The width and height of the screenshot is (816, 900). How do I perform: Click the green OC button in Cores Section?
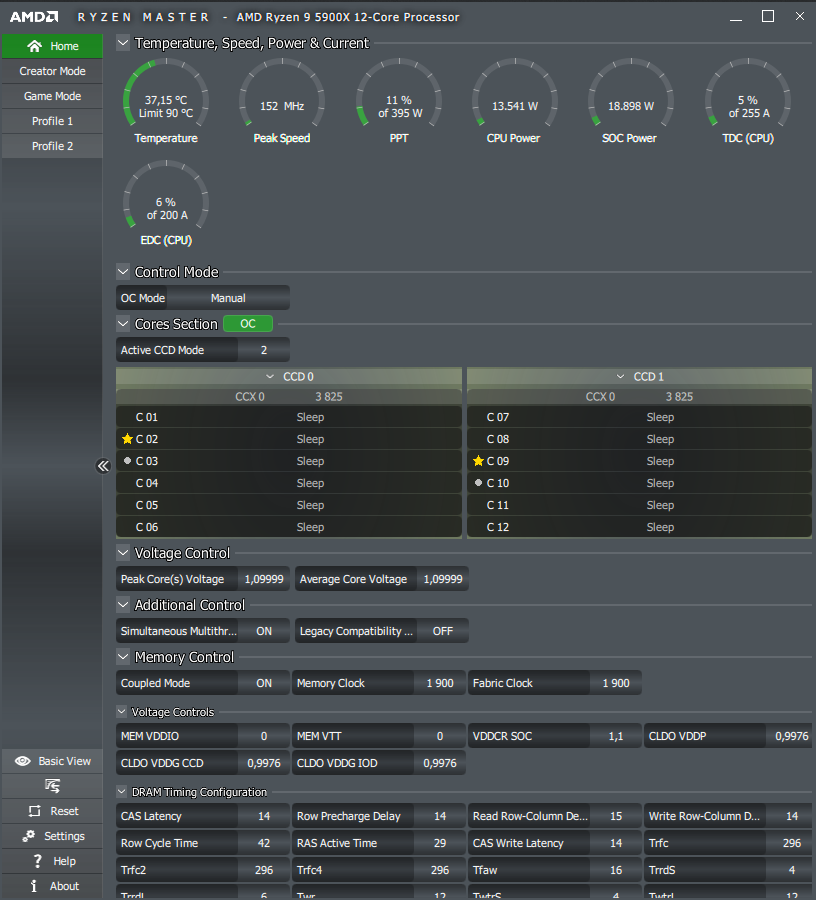click(248, 324)
